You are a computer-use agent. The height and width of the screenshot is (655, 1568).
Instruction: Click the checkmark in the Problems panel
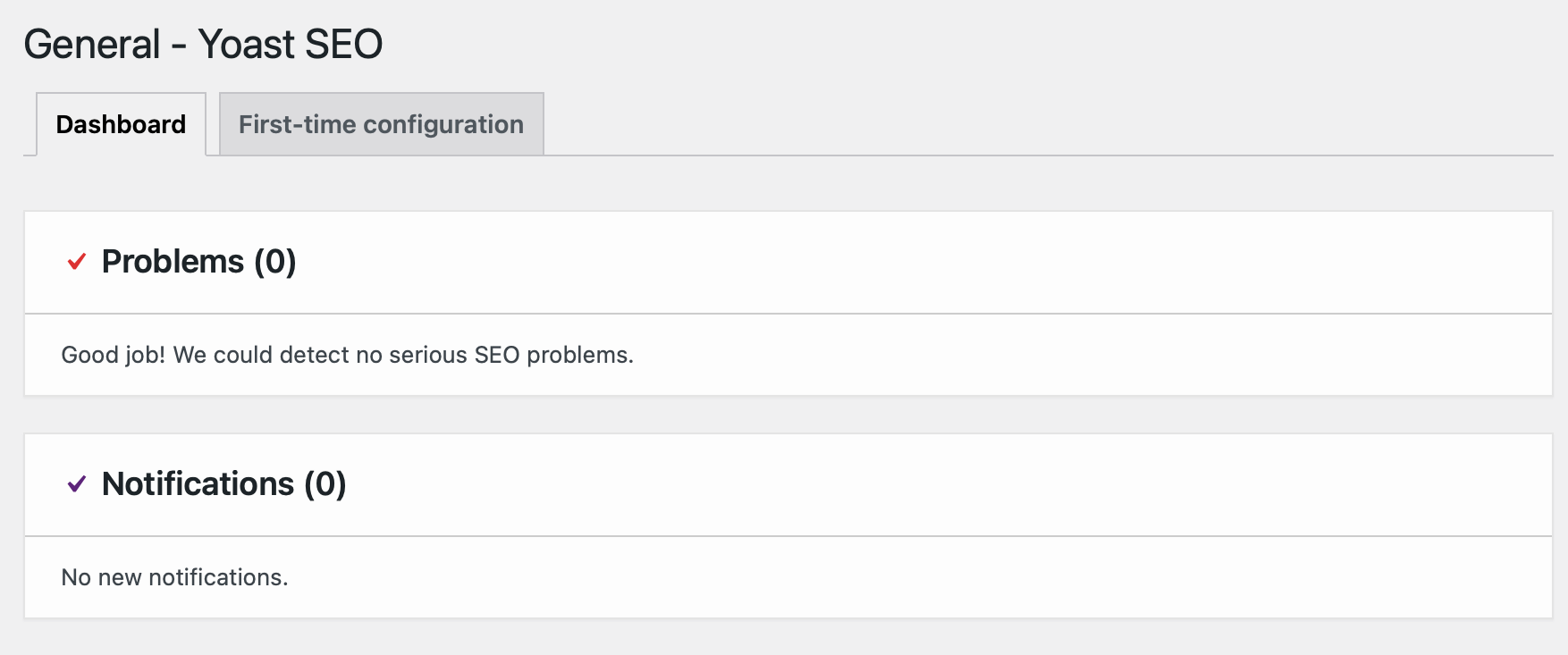[x=76, y=262]
